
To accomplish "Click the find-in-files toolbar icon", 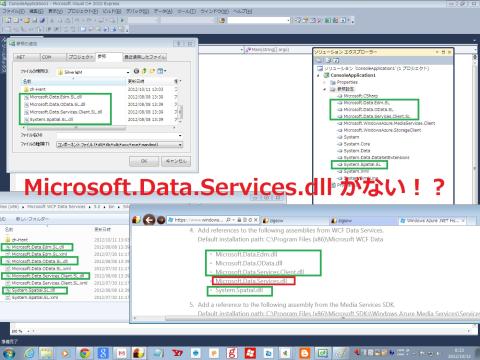I will click(222, 20).
